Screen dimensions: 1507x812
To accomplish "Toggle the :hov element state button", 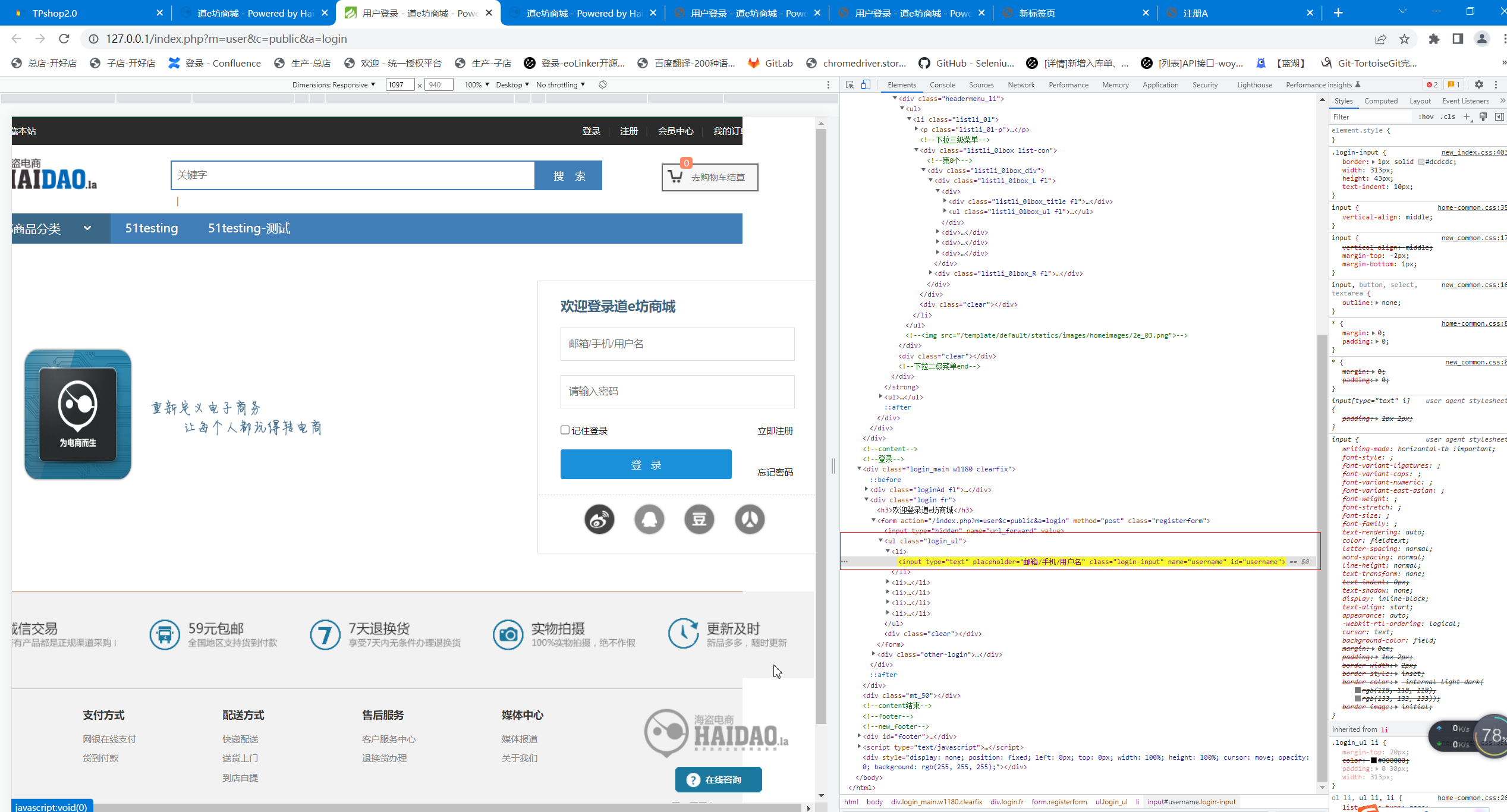I will tap(1426, 117).
